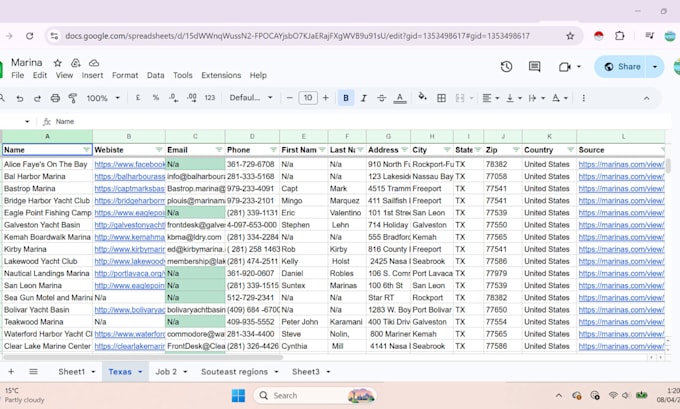Toggle italic formatting
The width and height of the screenshot is (680, 409).
pyautogui.click(x=364, y=98)
